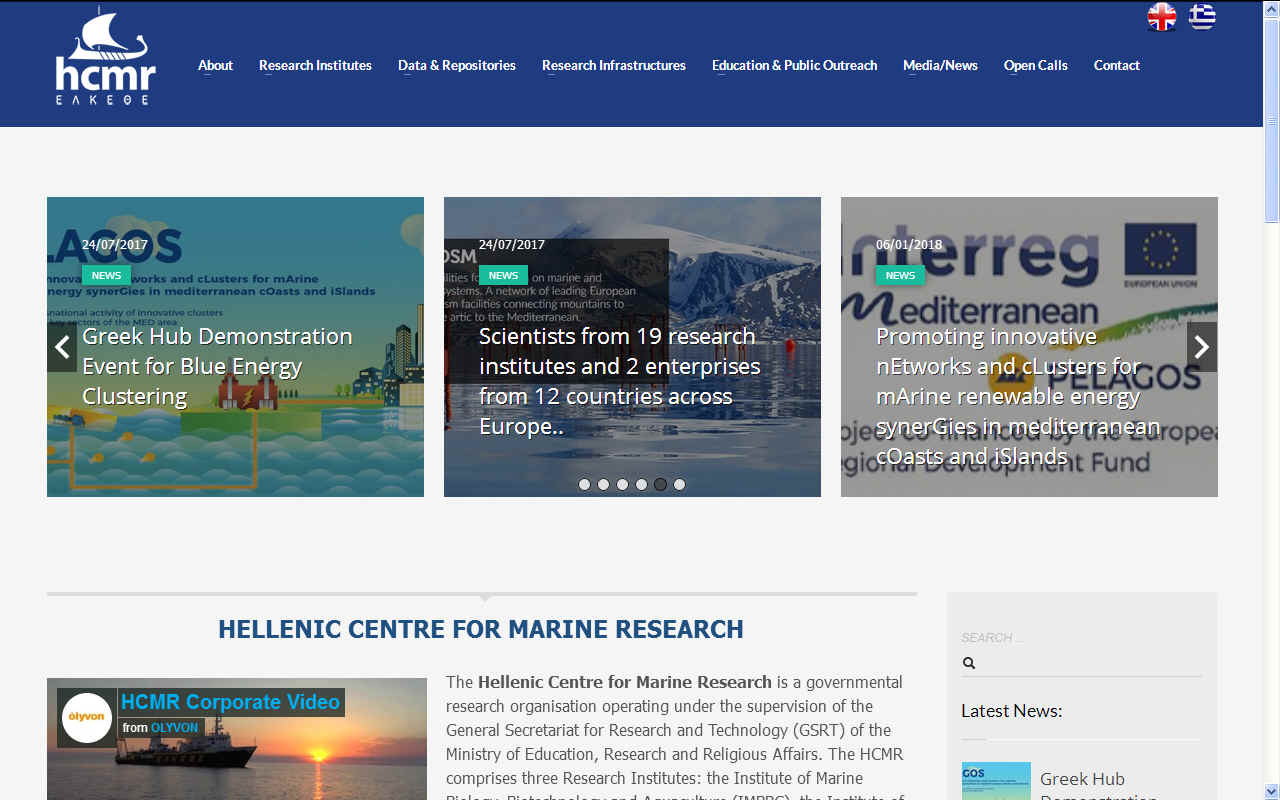Select the second carousel dot

point(603,484)
